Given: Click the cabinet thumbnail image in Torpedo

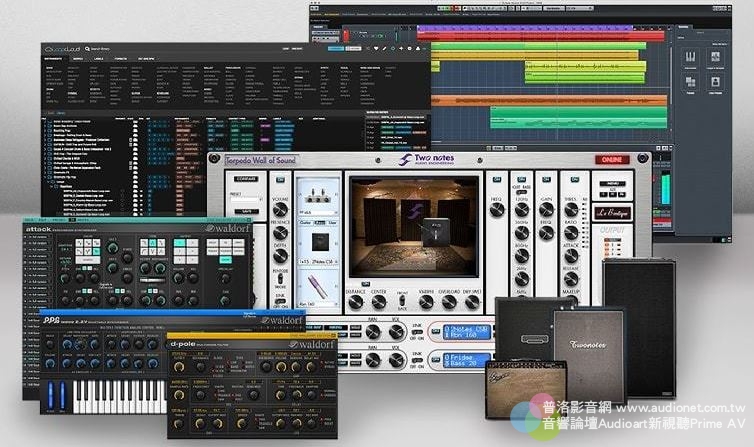Looking at the screenshot, I should pyautogui.click(x=320, y=242).
